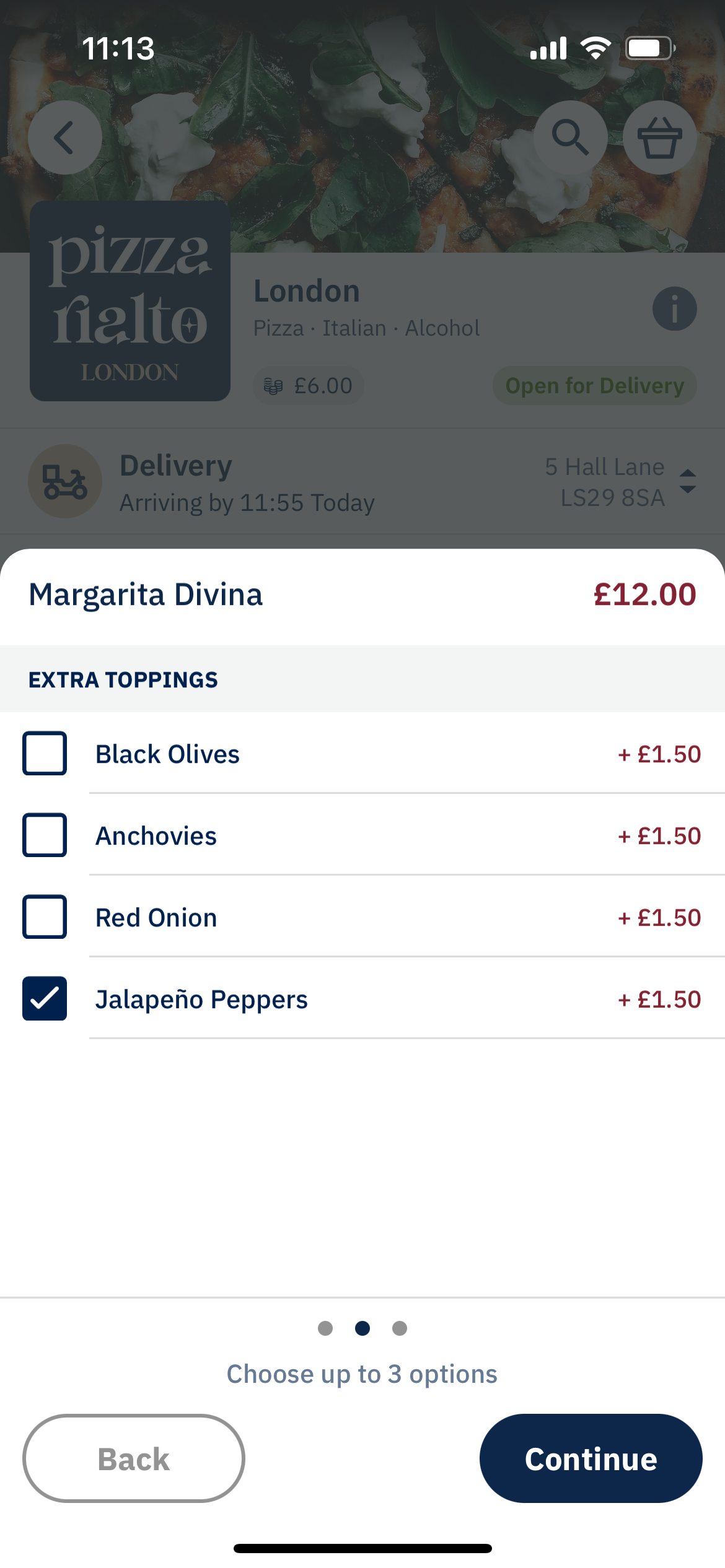Tap the coins minimum order icon

[x=273, y=386]
